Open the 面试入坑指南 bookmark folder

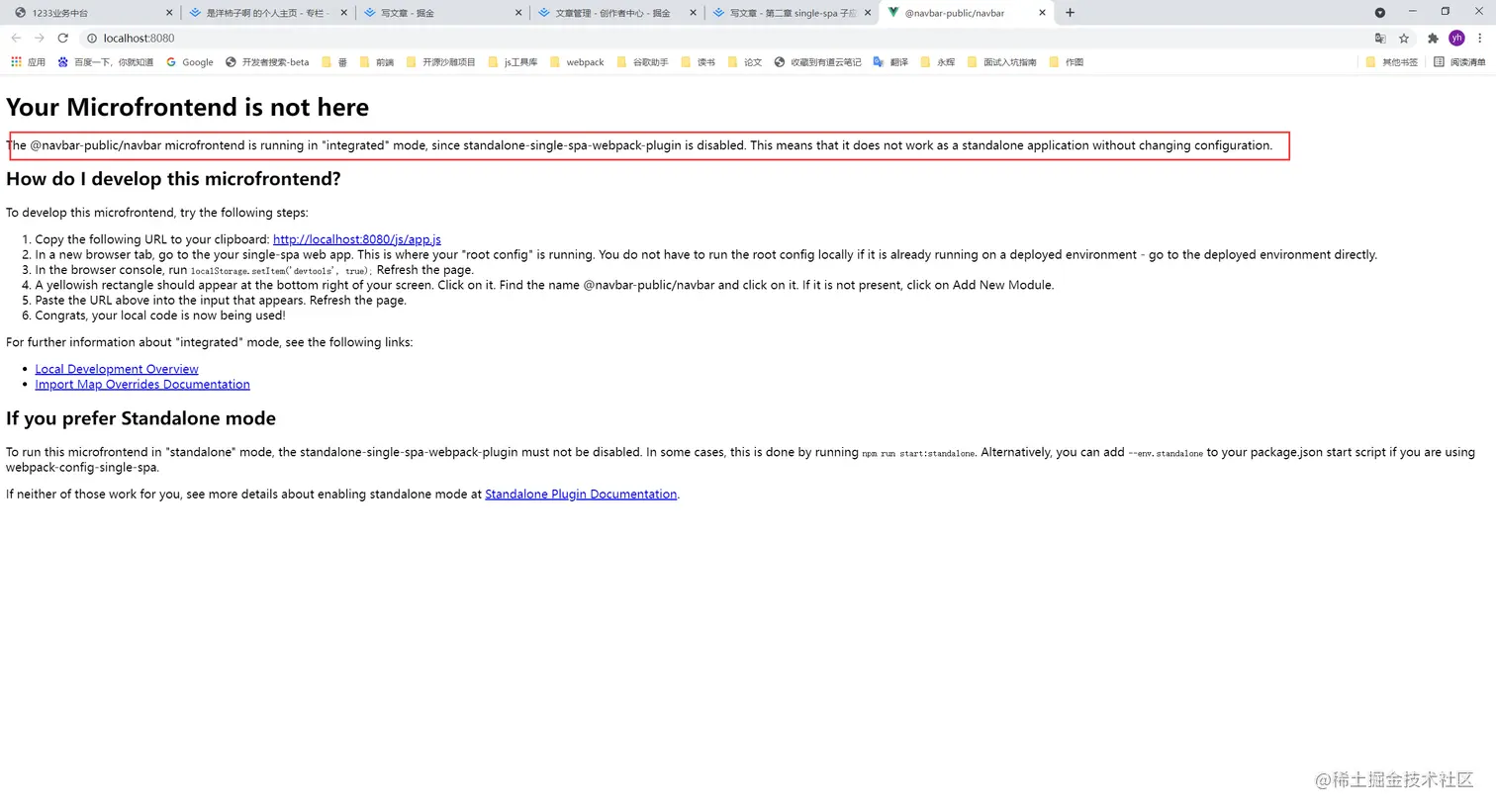[1001, 61]
